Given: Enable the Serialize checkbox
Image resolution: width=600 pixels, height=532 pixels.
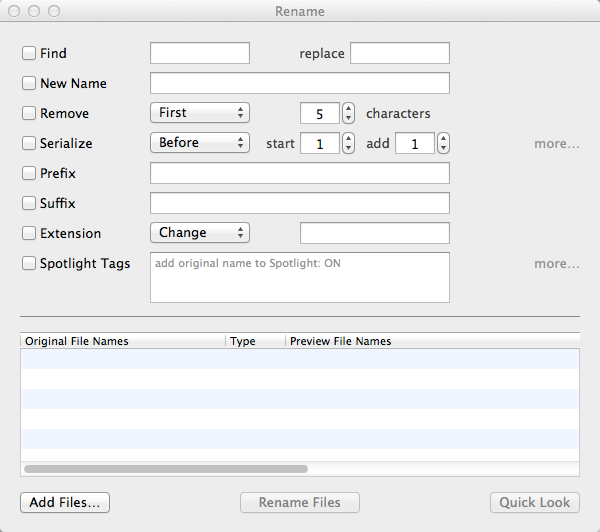Looking at the screenshot, I should click(29, 143).
